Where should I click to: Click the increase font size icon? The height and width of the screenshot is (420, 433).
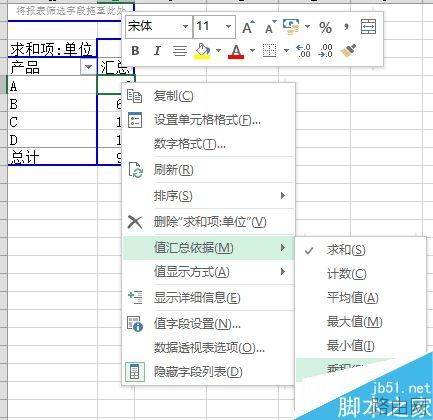(x=248, y=27)
